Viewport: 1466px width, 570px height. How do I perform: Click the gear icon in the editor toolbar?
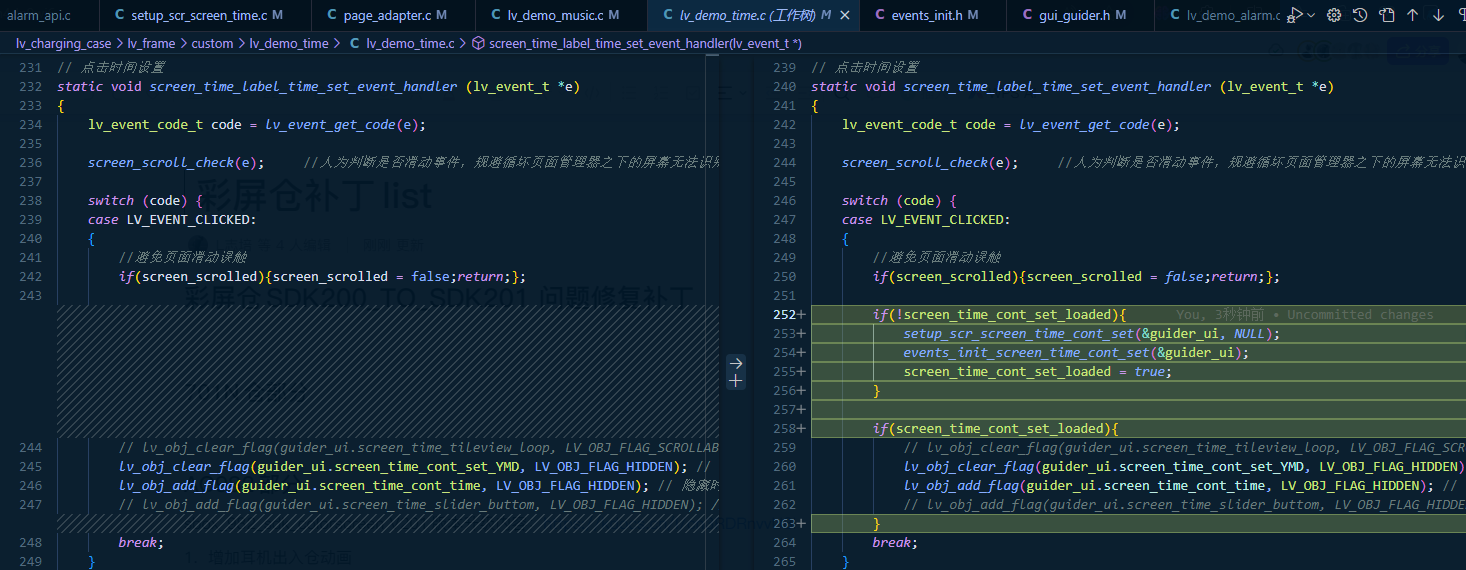point(1334,15)
